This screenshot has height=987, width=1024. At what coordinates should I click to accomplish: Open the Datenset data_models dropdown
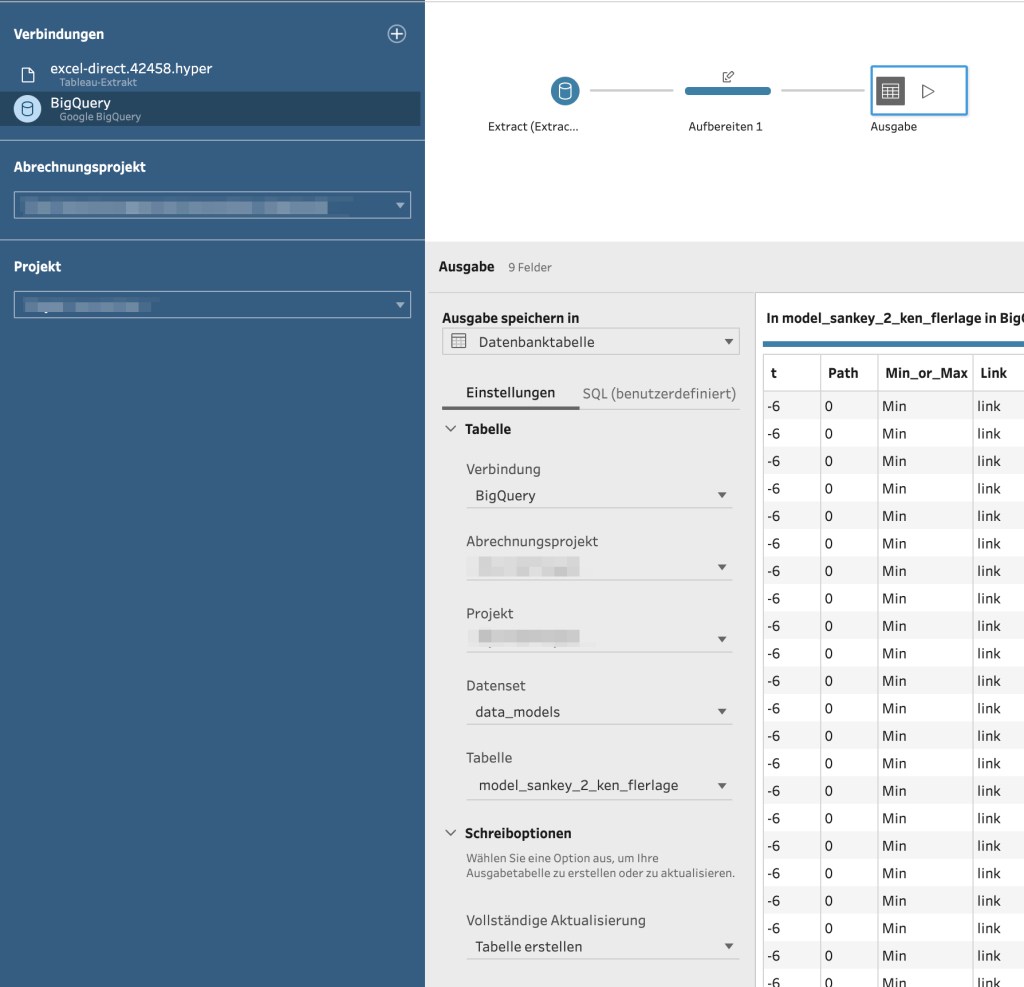click(599, 711)
